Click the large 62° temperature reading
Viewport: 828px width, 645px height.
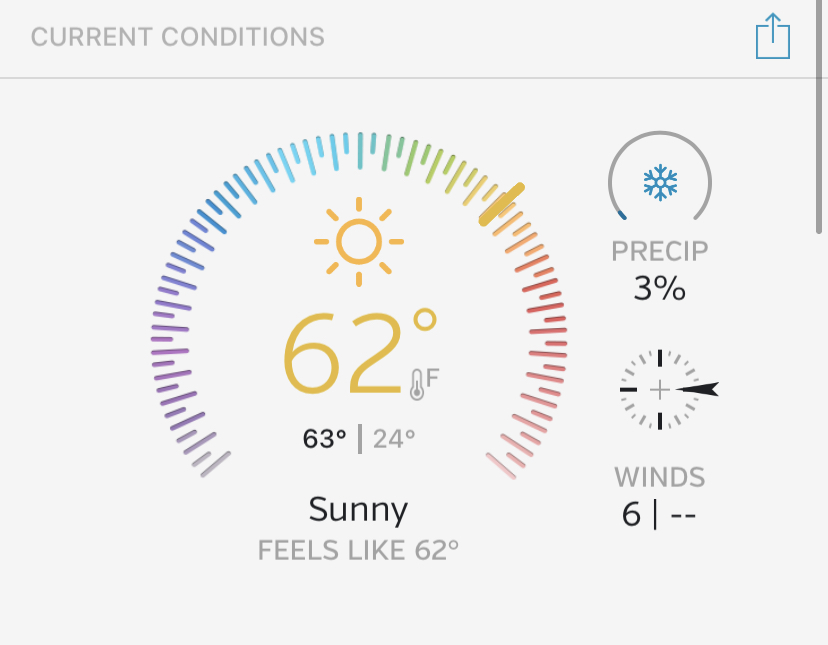click(360, 352)
